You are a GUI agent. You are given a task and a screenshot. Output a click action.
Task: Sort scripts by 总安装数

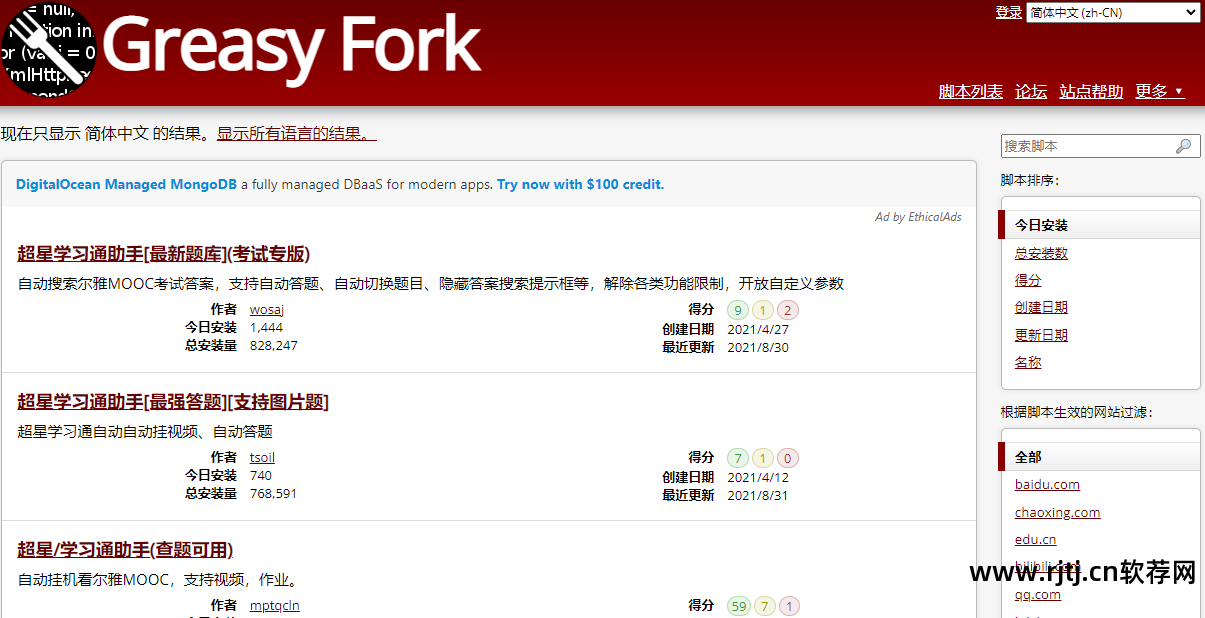1041,253
